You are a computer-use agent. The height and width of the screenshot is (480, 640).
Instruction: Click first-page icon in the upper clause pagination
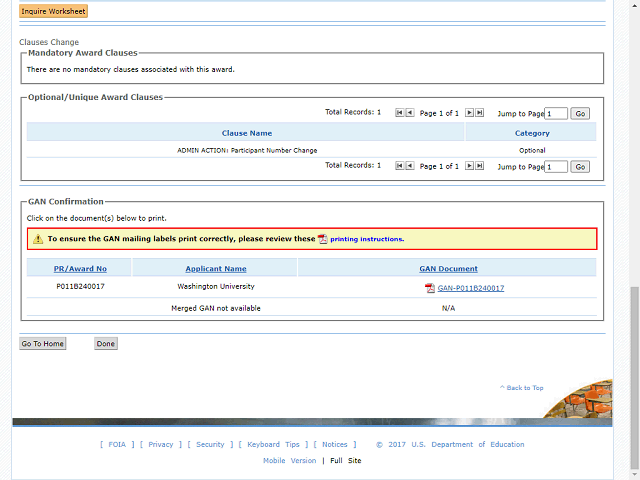click(400, 113)
